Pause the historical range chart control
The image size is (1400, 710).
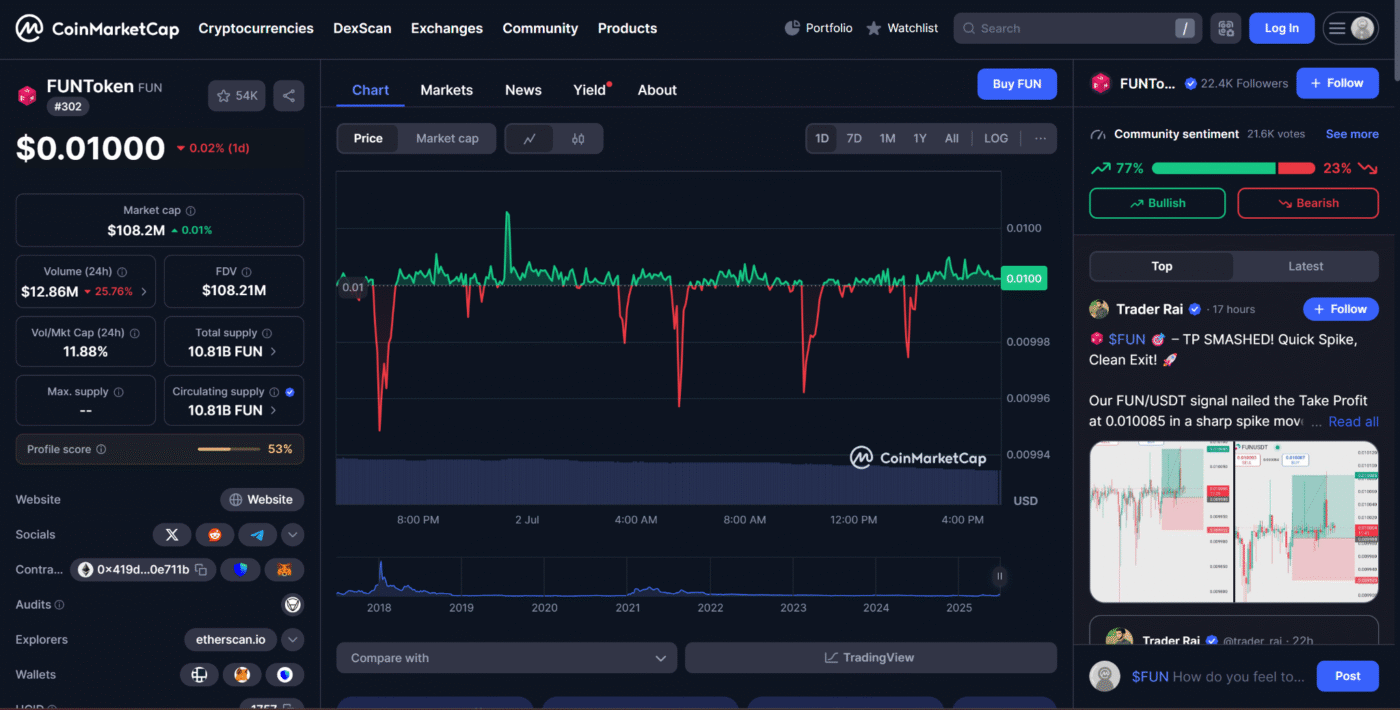999,576
